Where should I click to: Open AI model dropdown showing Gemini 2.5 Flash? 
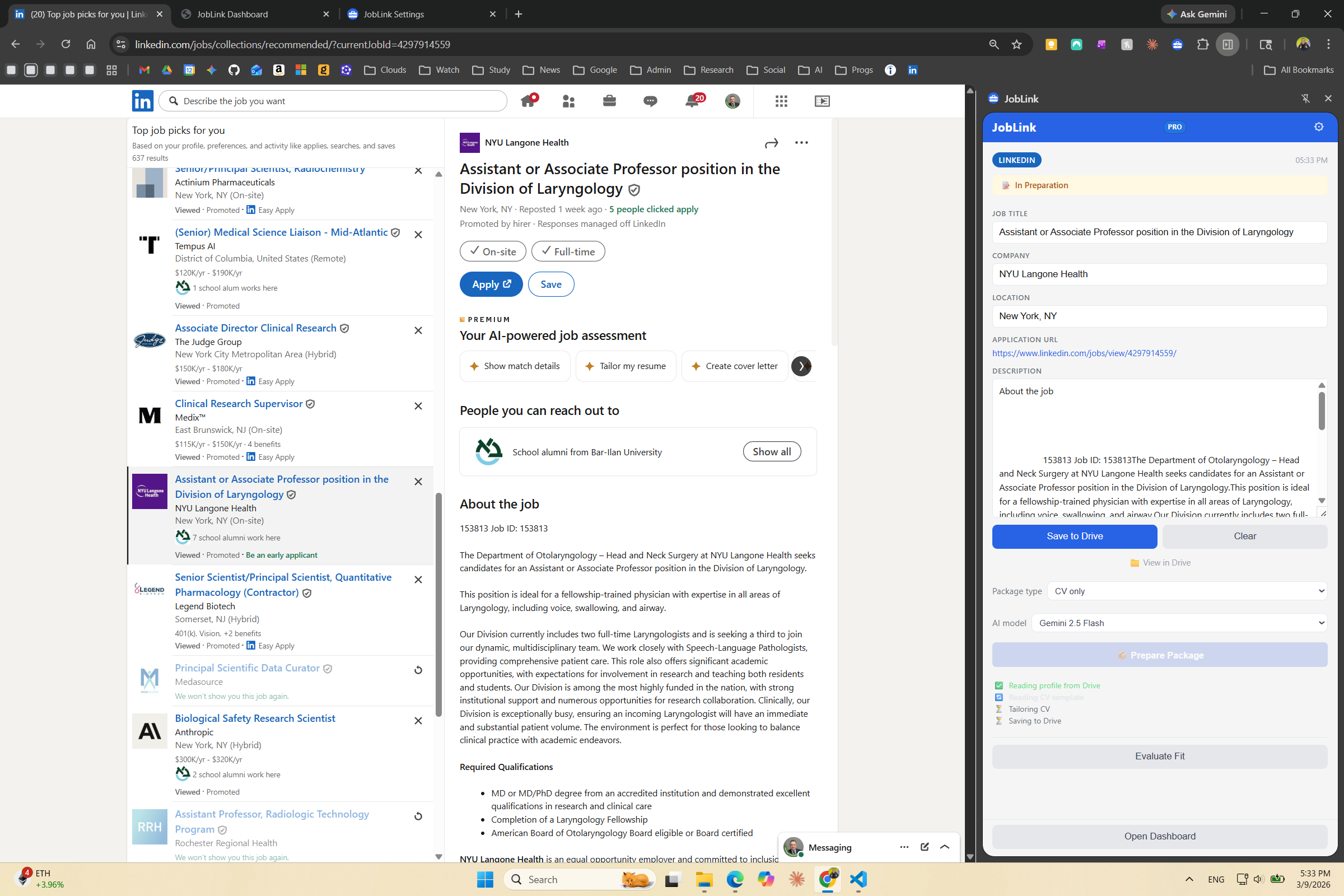(x=1179, y=623)
